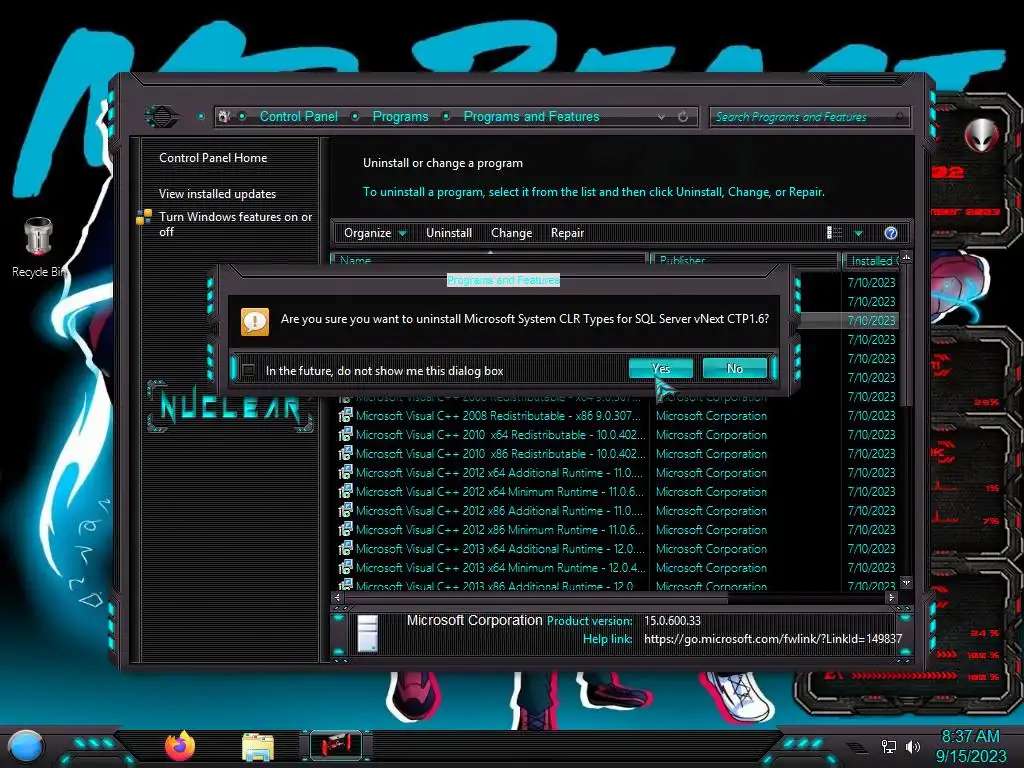Select Visual C++ 2008 Redistributable x86 row
1024x768 pixels.
click(616, 415)
